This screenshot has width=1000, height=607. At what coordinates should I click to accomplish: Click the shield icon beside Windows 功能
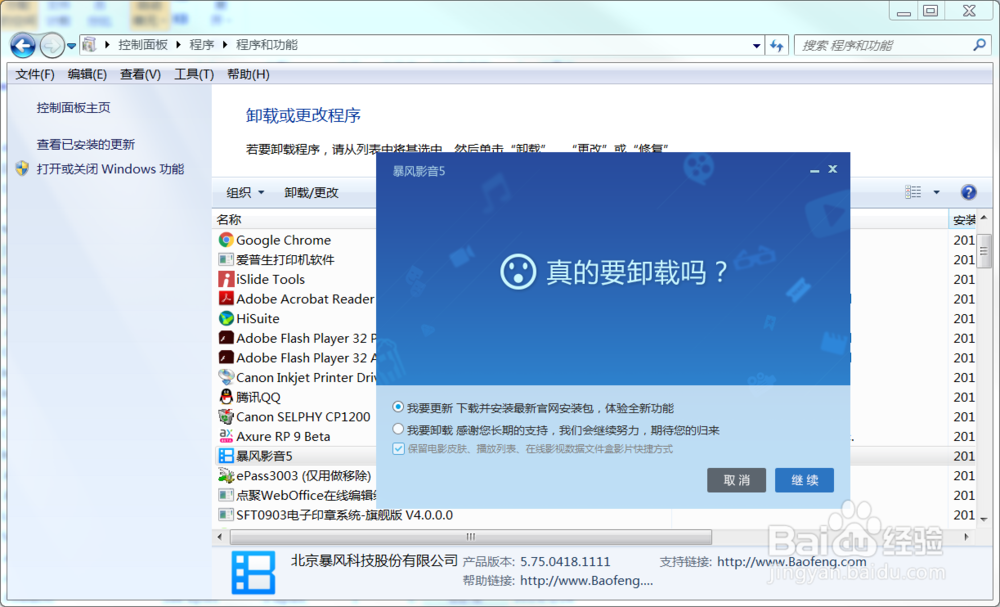pos(22,168)
